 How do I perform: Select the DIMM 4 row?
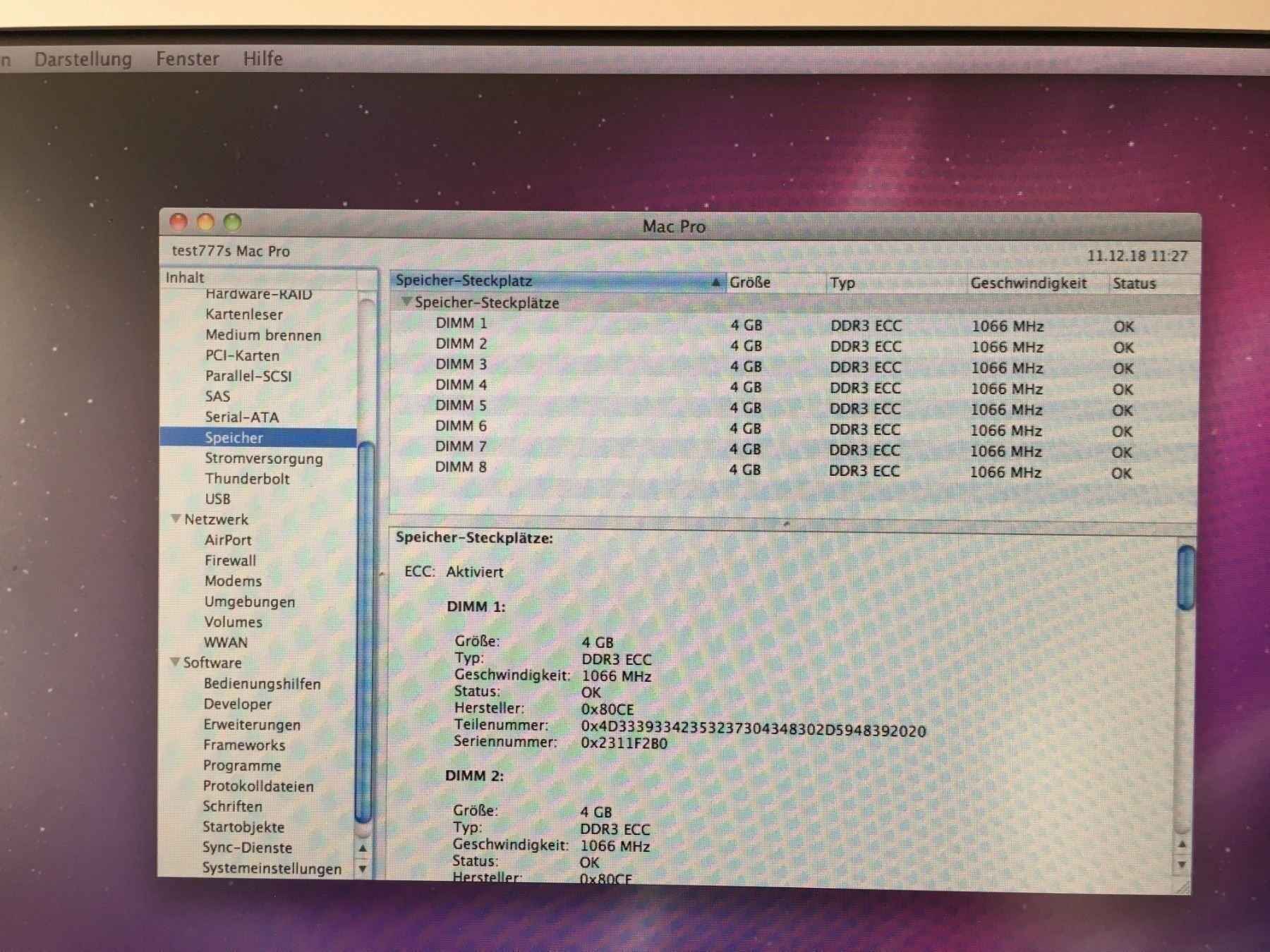pos(794,386)
